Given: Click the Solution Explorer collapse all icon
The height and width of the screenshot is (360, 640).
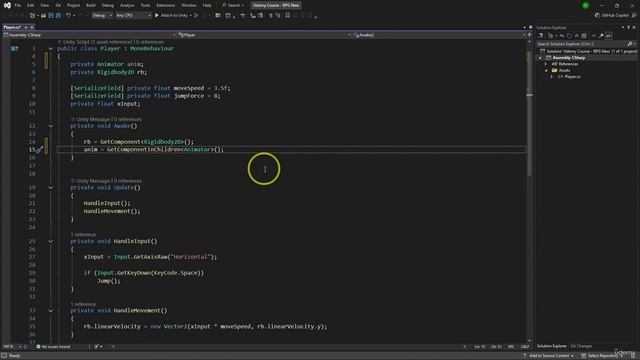Looking at the screenshot, I should (x=577, y=36).
